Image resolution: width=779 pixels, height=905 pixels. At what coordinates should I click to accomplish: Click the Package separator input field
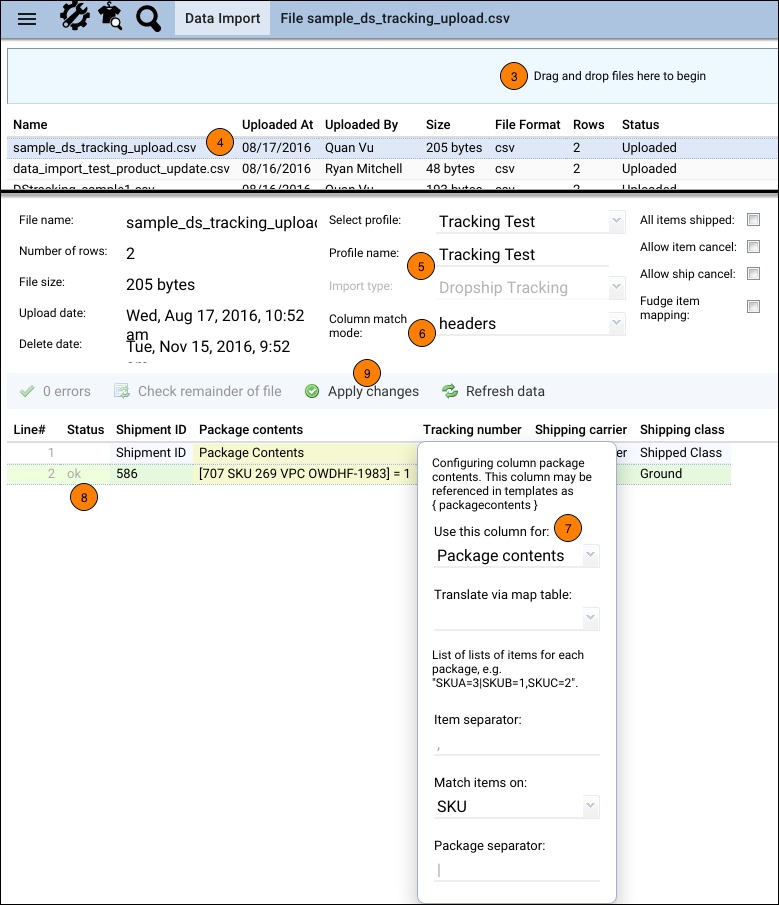click(x=516, y=870)
